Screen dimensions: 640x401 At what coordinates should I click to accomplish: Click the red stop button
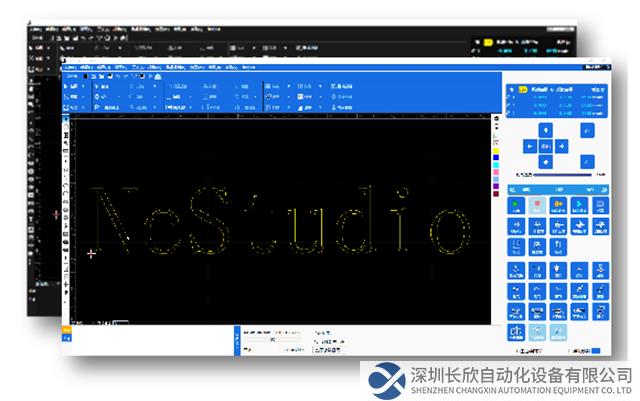click(x=537, y=205)
